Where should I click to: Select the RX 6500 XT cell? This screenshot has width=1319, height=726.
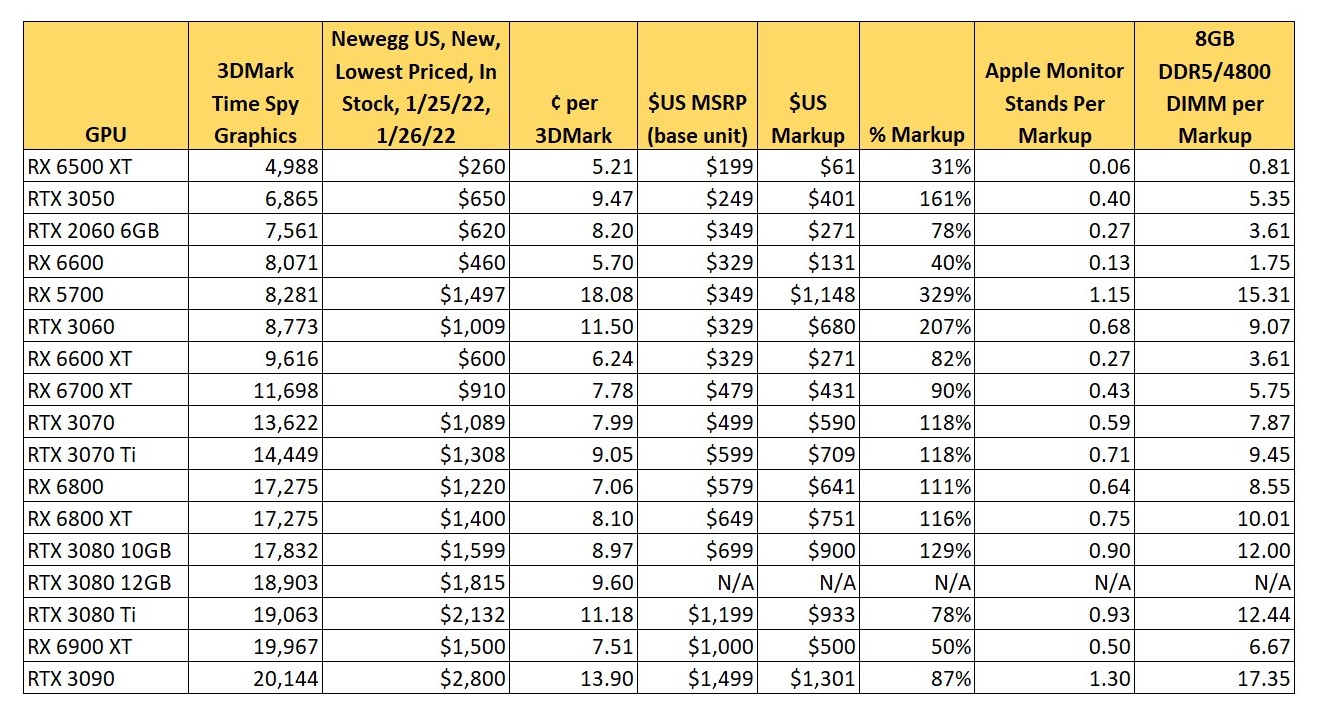105,167
